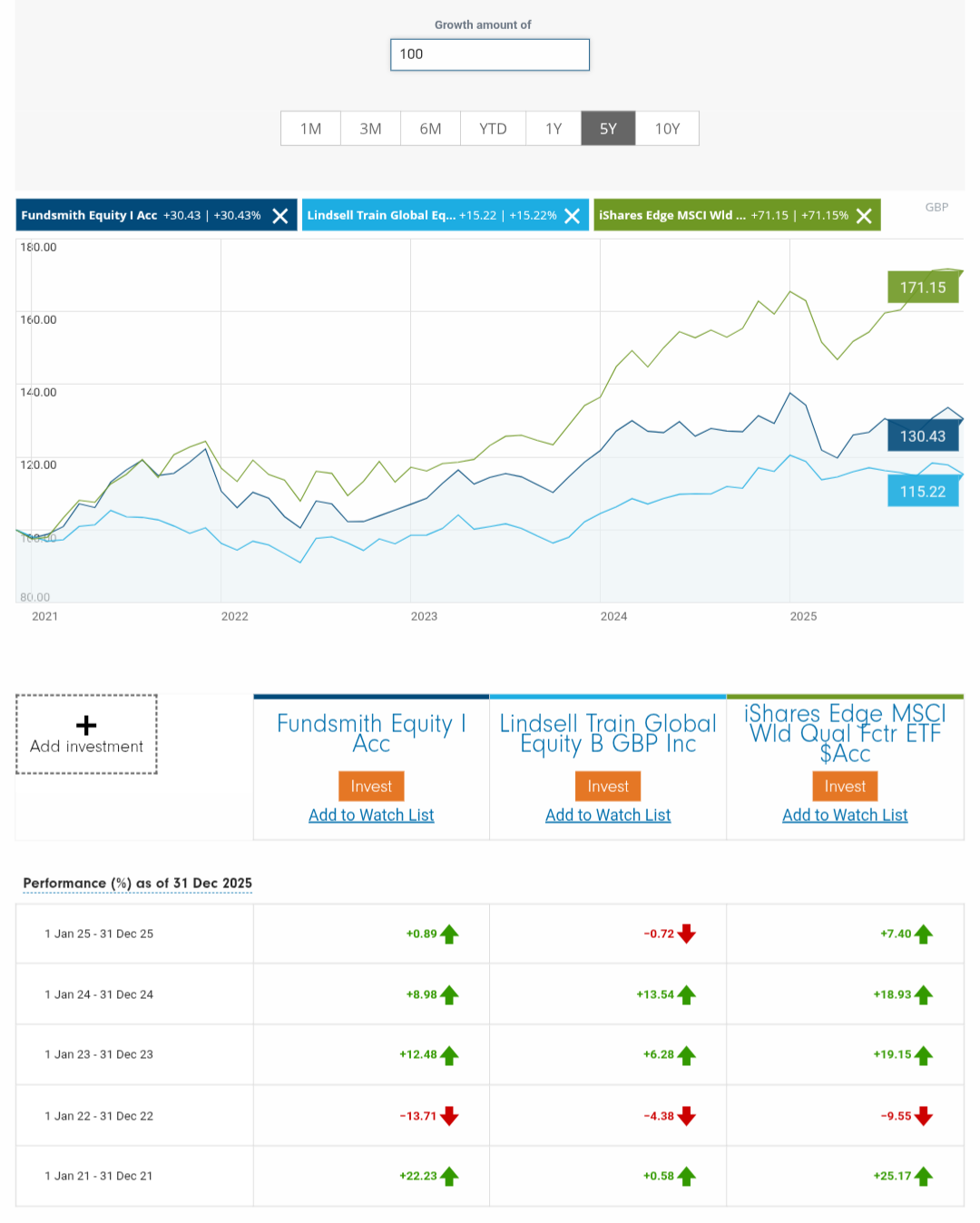This screenshot has height=1223, width=980.
Task: Click the +22.23 up arrow for Fundsmith 2021
Action: tap(449, 1177)
